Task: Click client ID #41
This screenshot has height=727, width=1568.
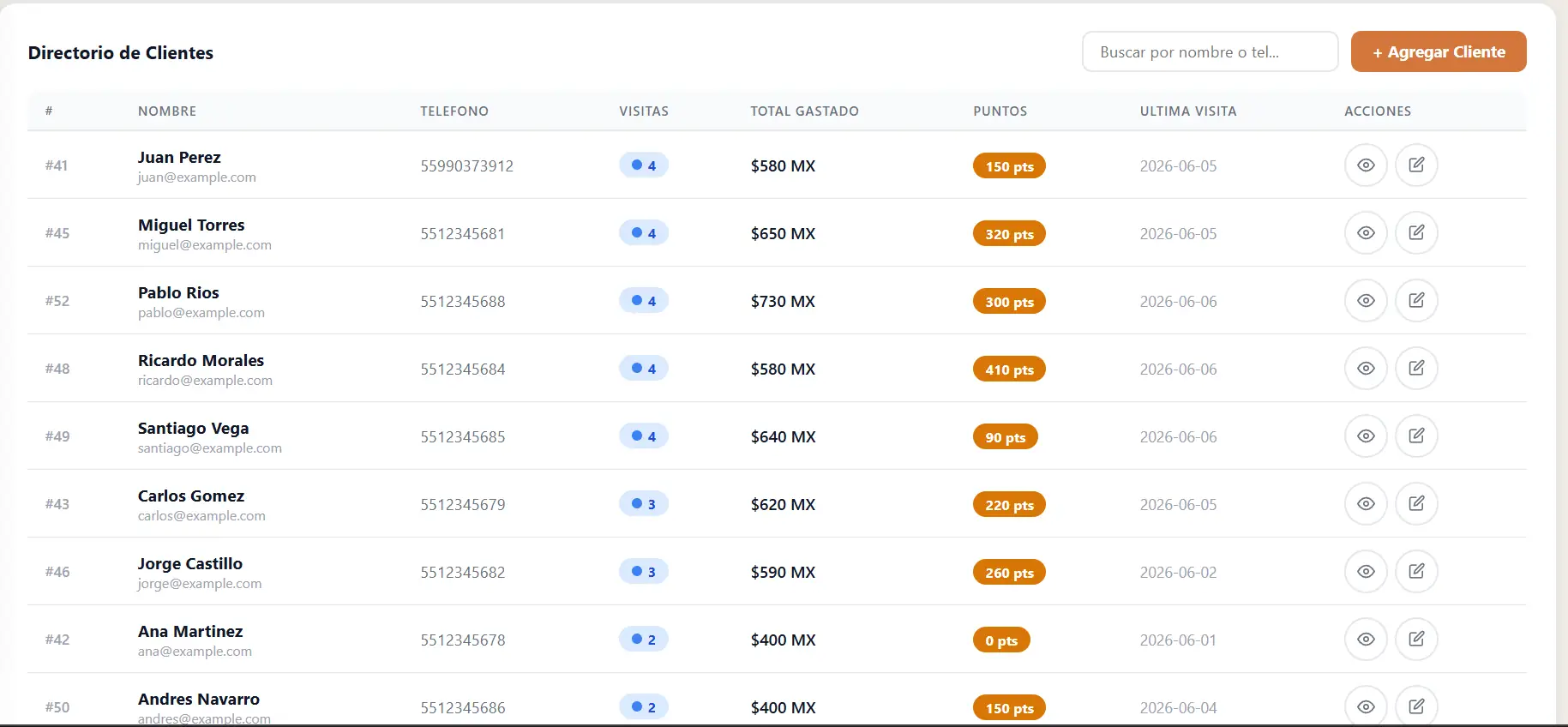Action: pyautogui.click(x=57, y=165)
